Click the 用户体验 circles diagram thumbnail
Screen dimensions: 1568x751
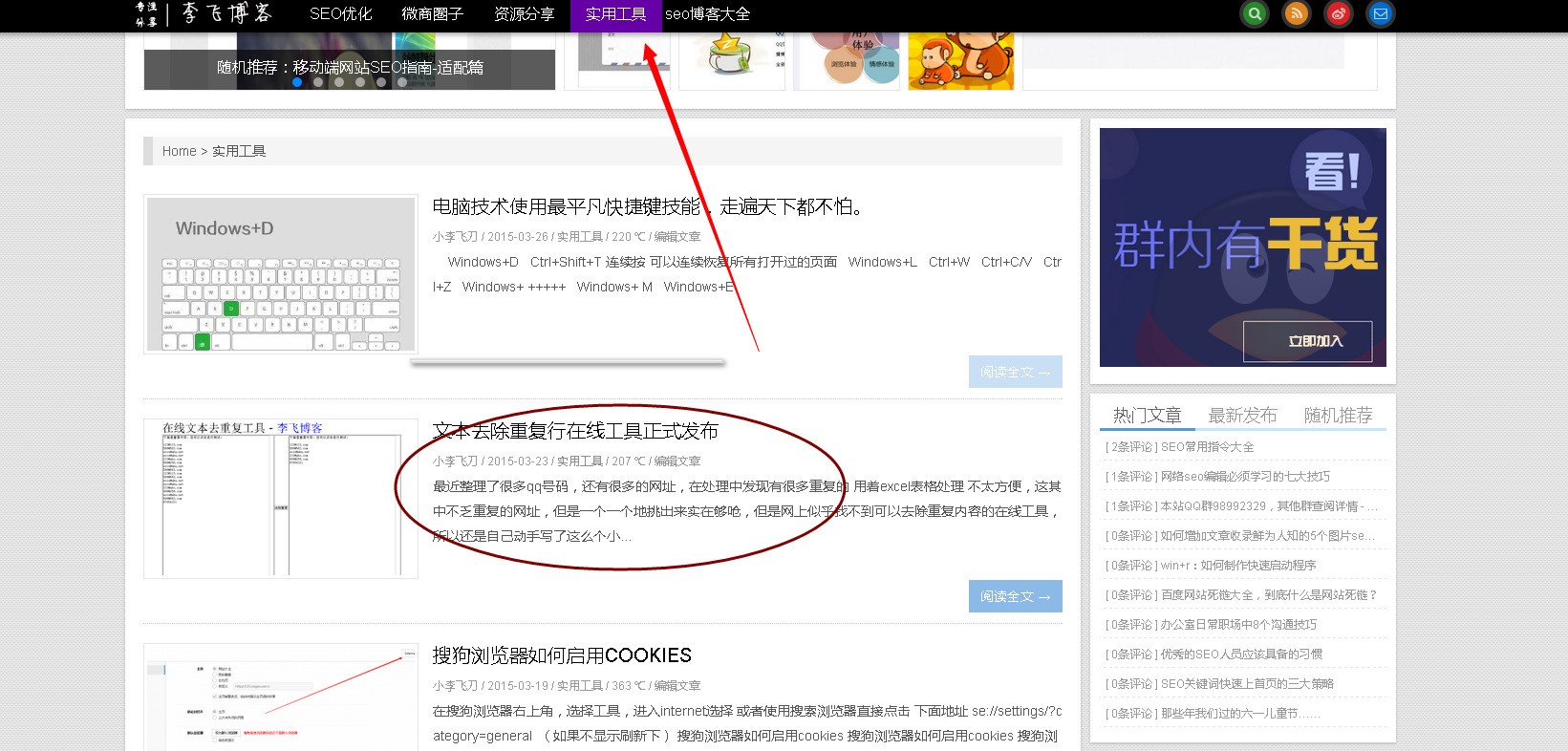(x=847, y=61)
